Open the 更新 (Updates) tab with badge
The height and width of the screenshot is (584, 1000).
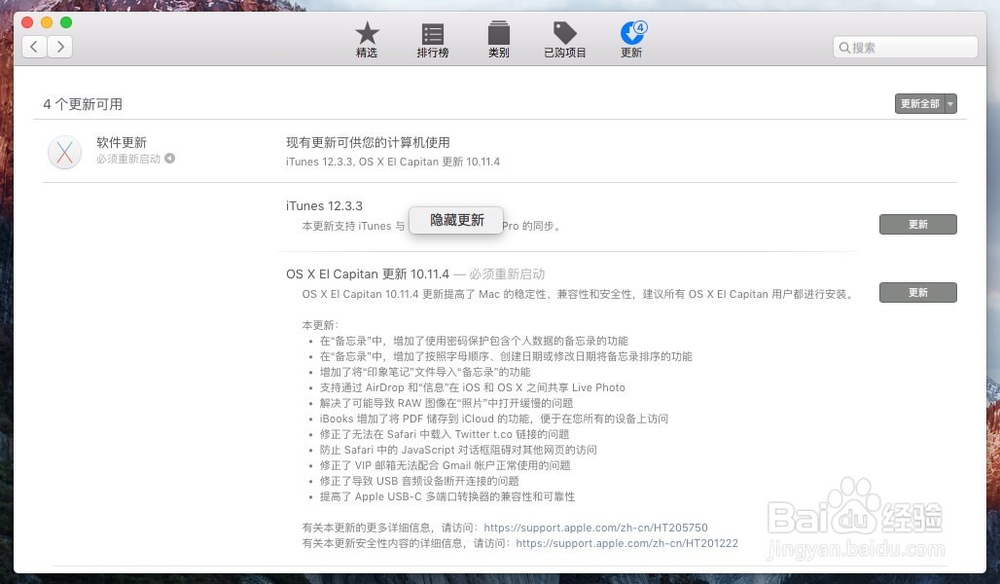pos(632,40)
